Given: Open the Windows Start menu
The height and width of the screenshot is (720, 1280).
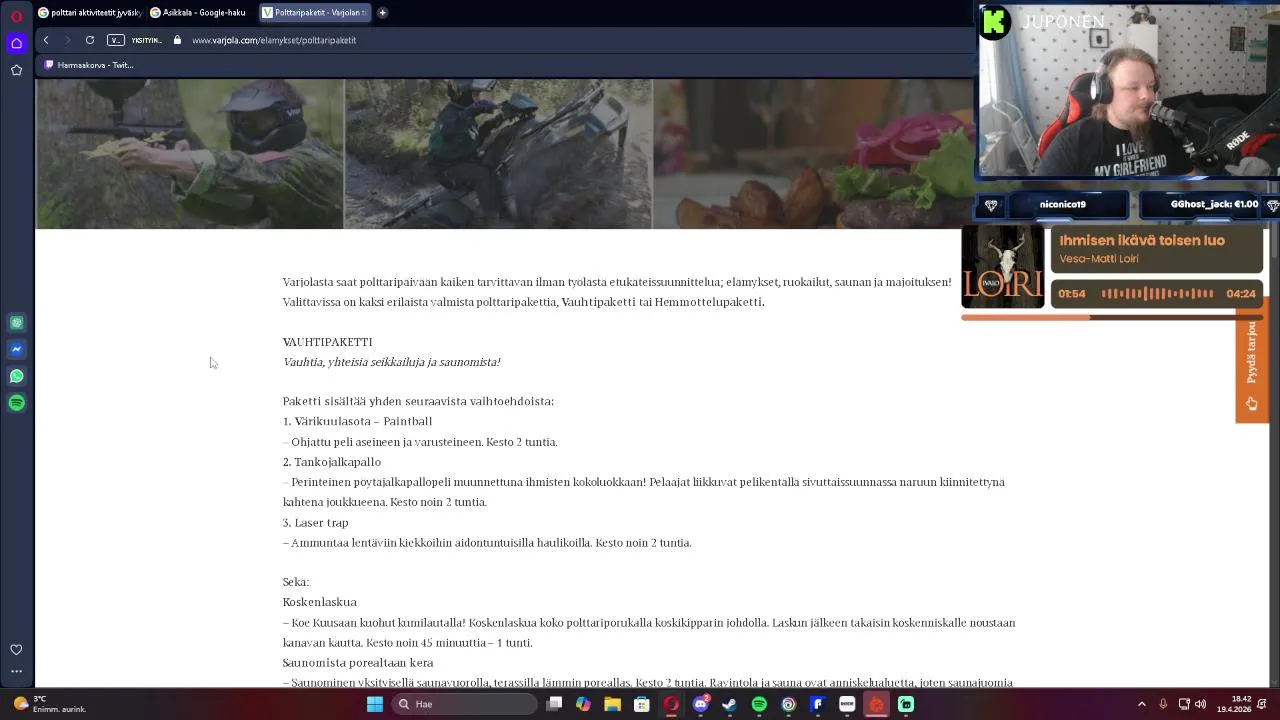Looking at the screenshot, I should click(x=375, y=704).
